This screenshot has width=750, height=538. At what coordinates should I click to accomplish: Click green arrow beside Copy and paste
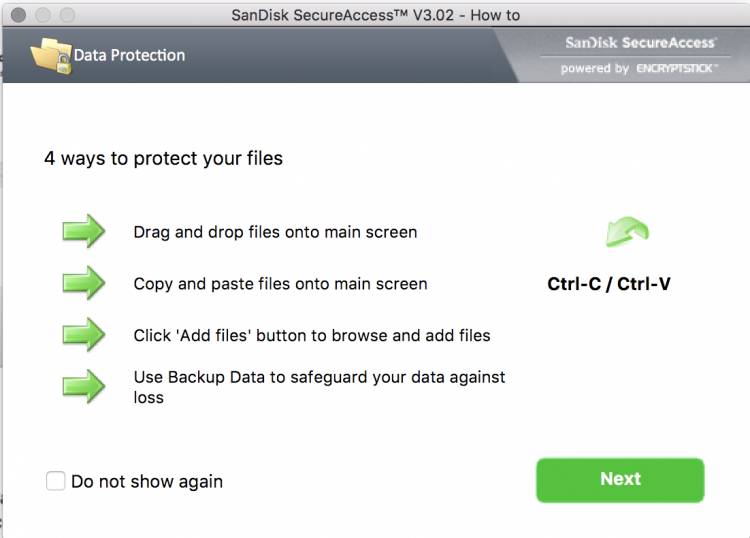[84, 283]
